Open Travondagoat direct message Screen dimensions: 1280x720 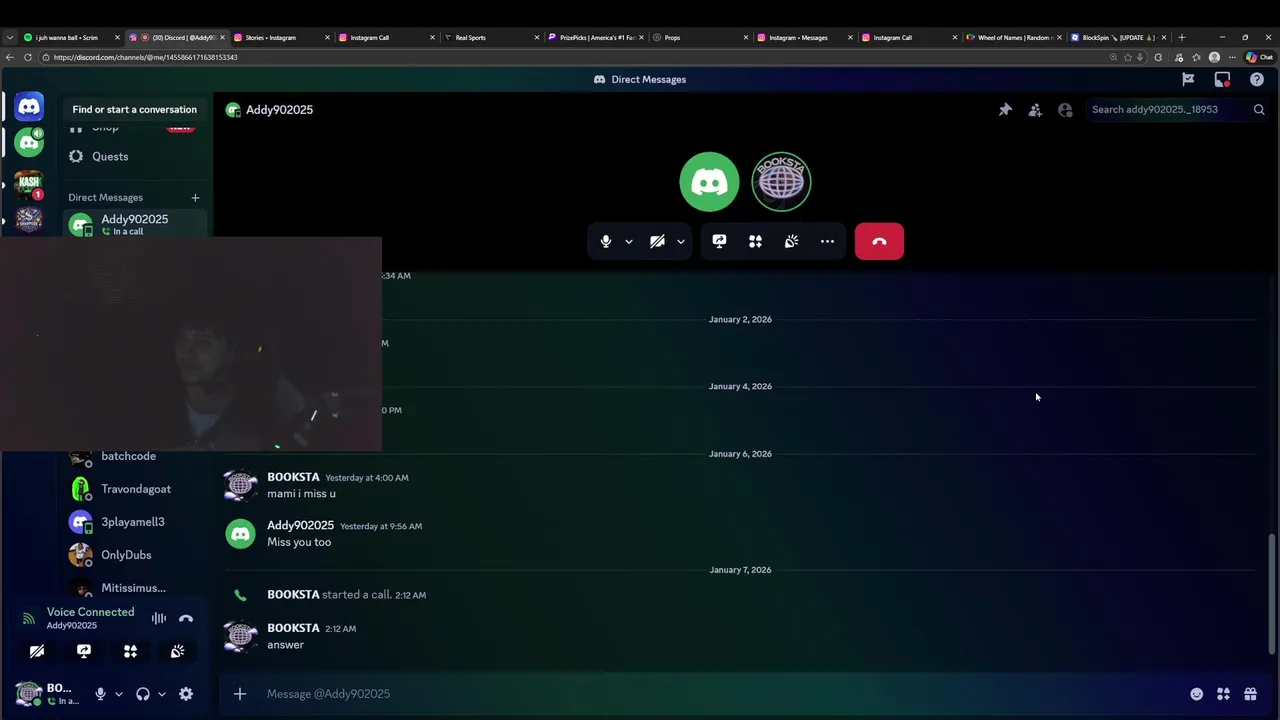click(x=136, y=489)
